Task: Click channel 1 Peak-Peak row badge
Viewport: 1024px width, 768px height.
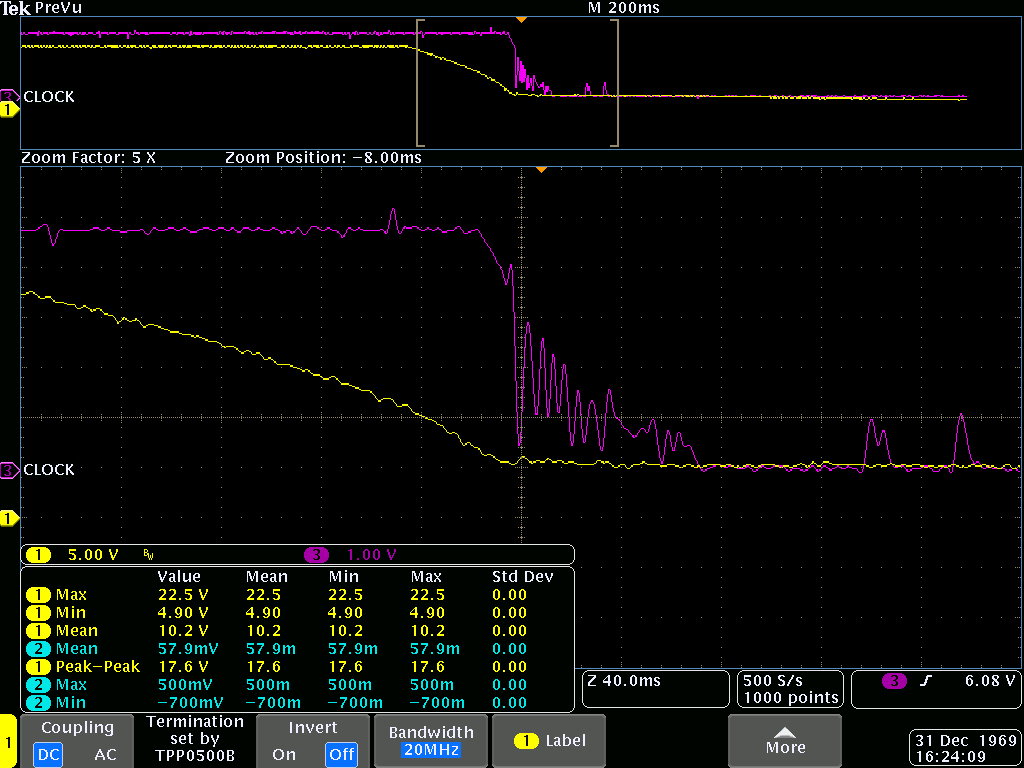Action: pos(38,667)
